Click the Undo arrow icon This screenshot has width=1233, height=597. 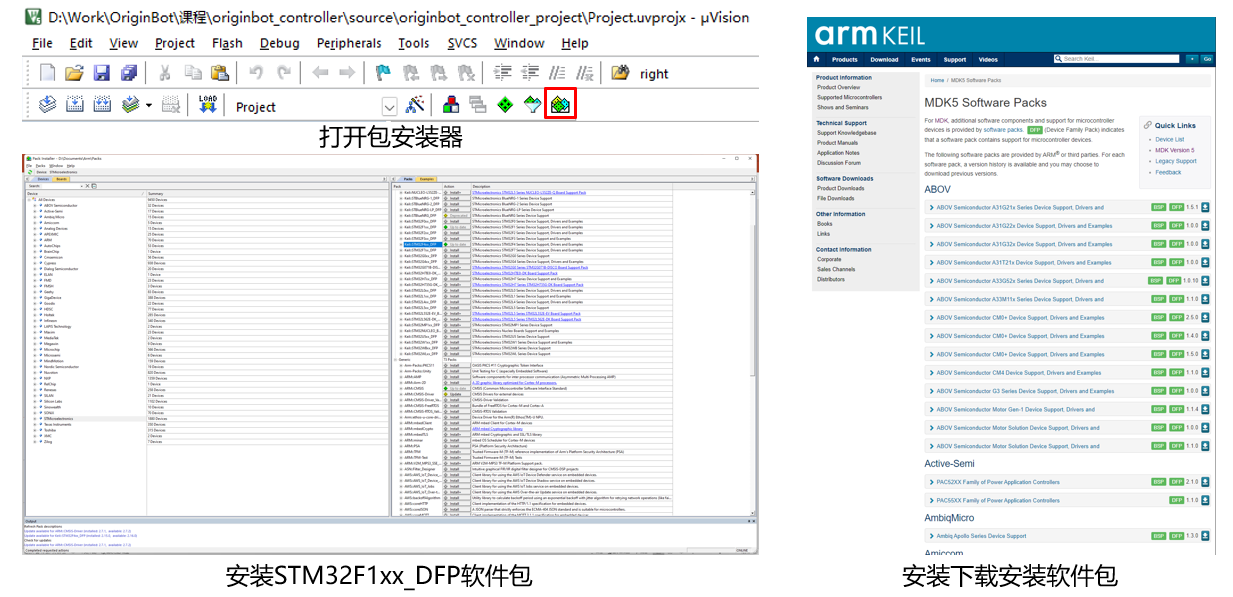coord(256,73)
